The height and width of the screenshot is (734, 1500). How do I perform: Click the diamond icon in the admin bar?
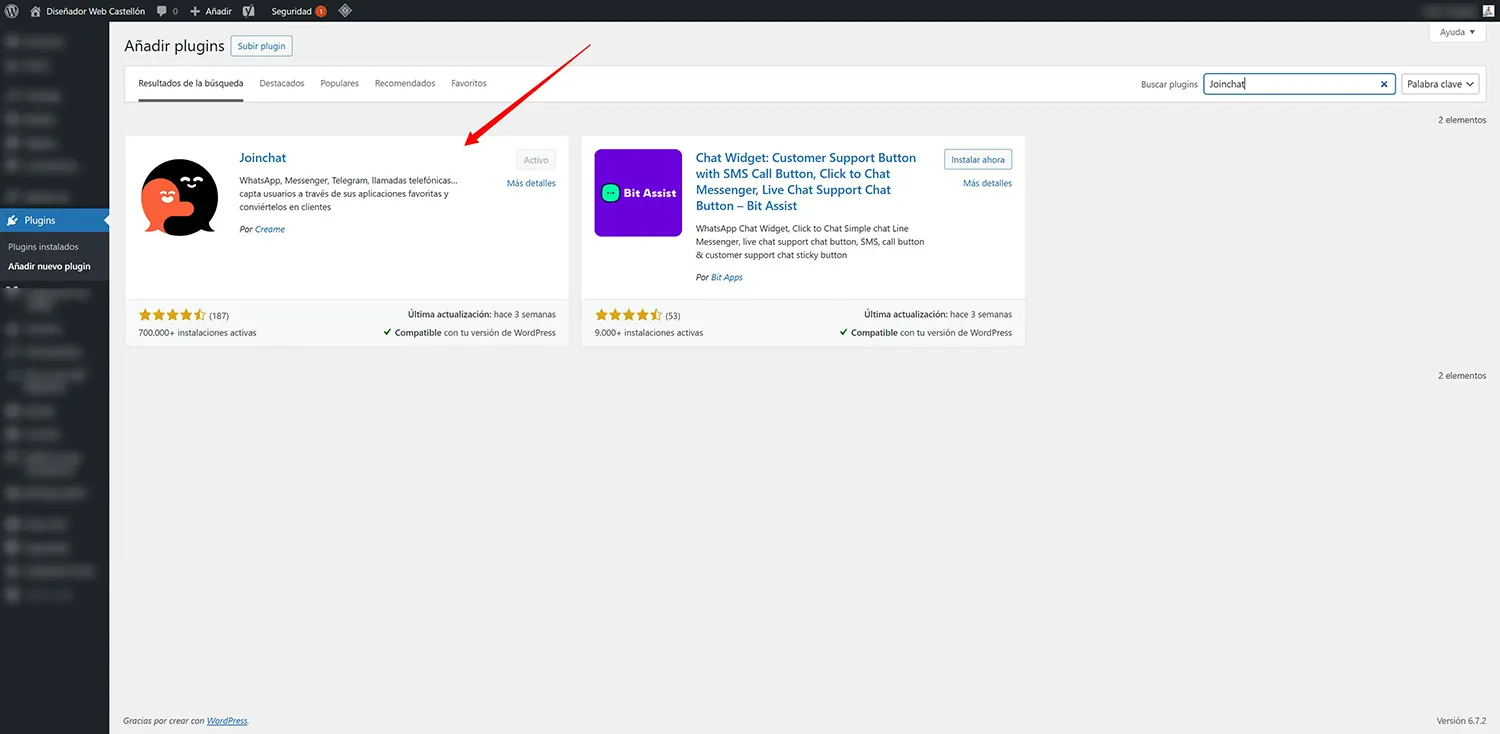coord(344,11)
